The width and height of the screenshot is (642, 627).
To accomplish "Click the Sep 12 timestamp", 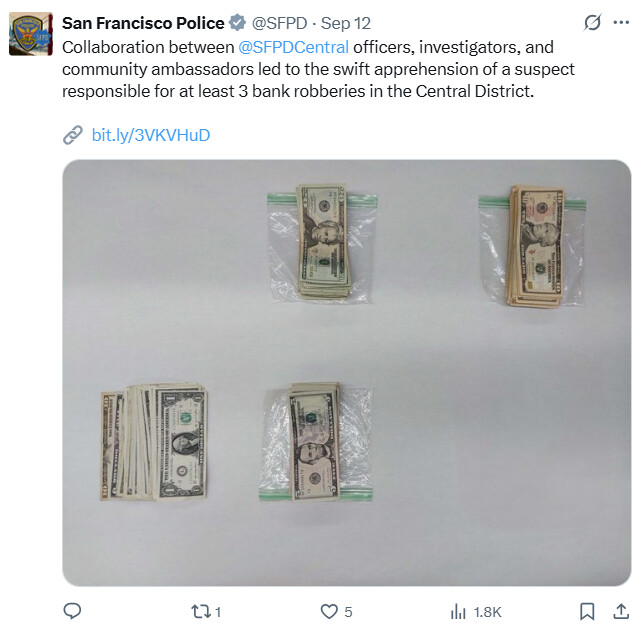I will pos(346,23).
